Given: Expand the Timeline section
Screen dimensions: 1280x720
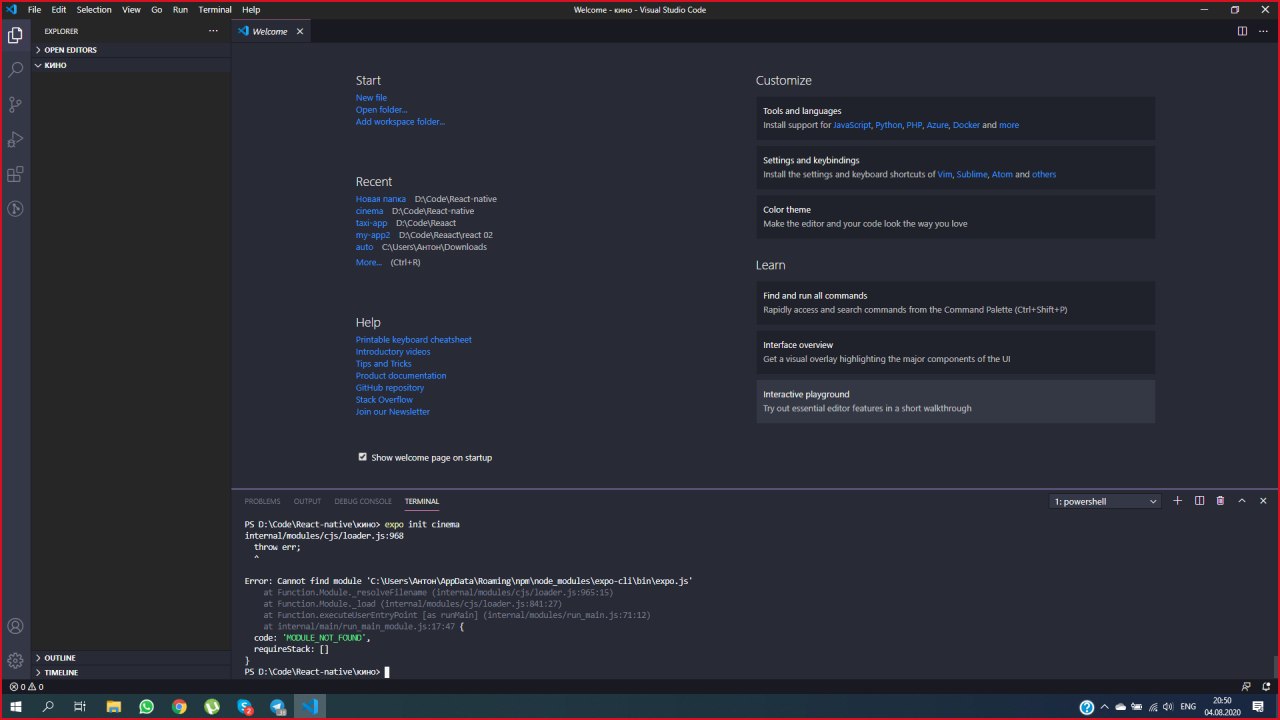Looking at the screenshot, I should click(x=131, y=672).
